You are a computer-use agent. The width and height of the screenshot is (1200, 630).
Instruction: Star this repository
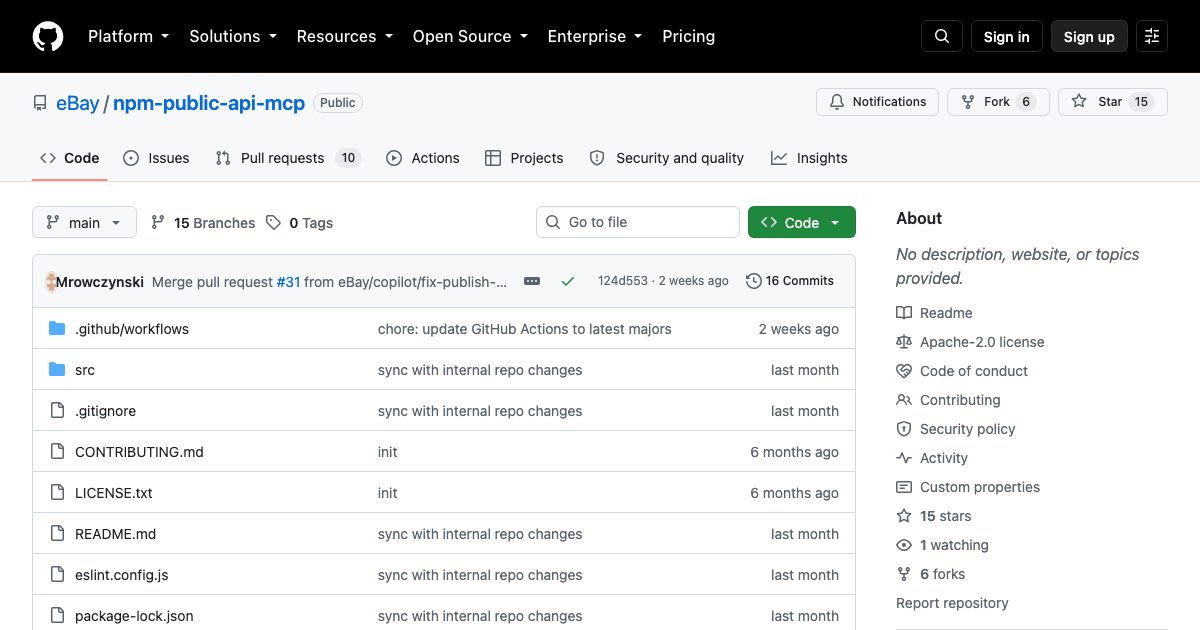pos(1113,102)
